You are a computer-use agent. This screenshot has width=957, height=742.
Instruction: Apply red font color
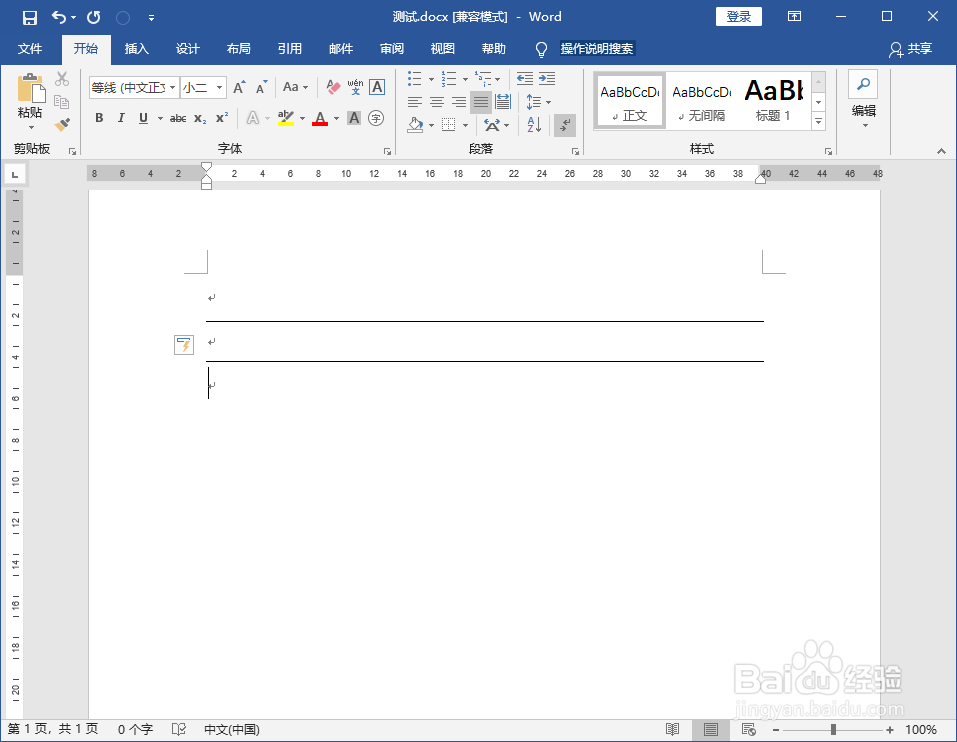320,118
